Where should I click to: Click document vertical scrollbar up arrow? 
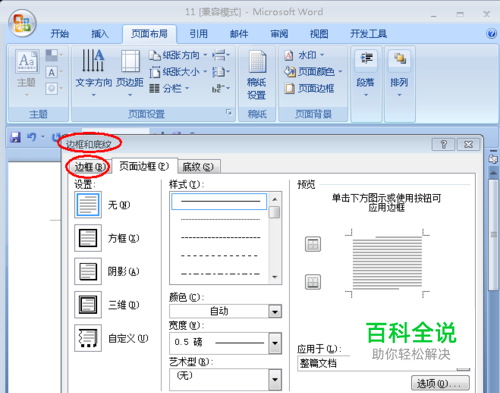pyautogui.click(x=493, y=173)
